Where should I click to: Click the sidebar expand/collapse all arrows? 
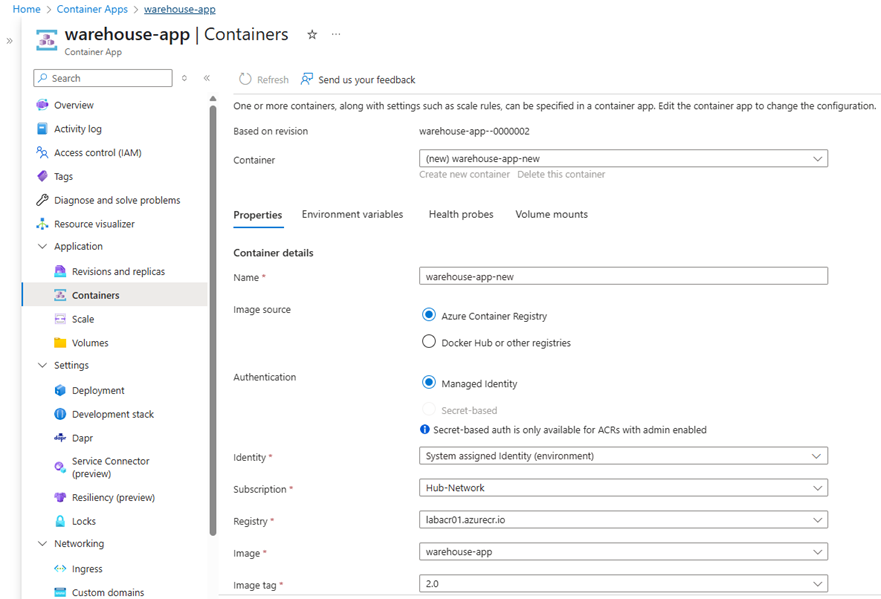pyautogui.click(x=184, y=78)
